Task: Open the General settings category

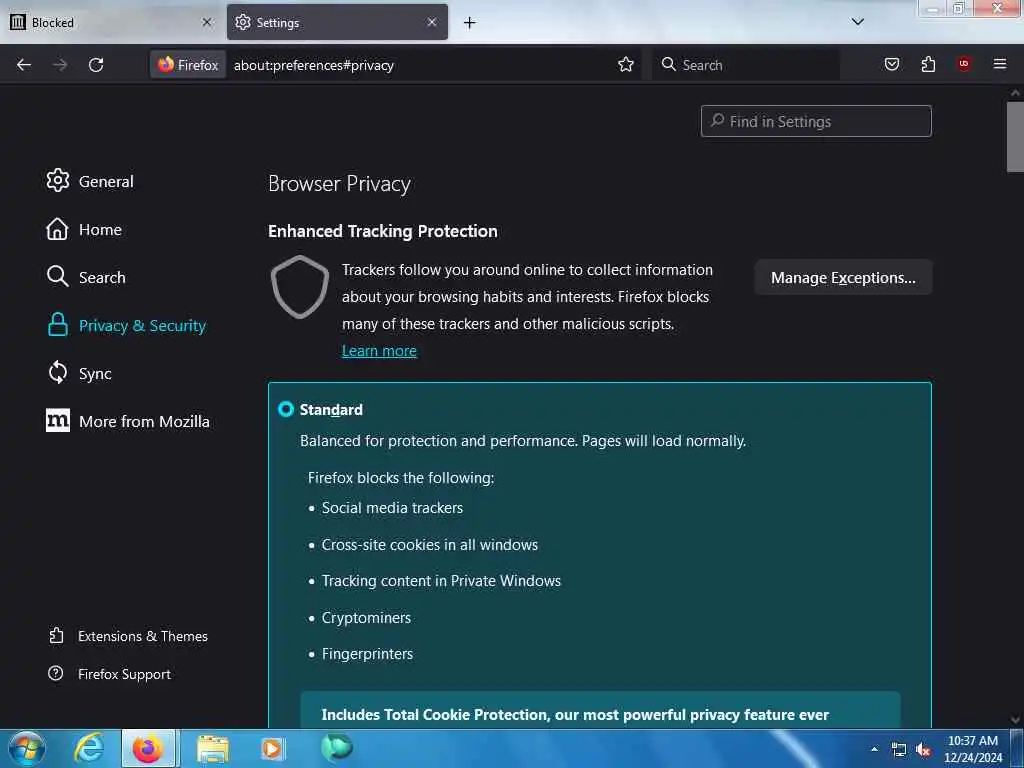Action: 89,181
